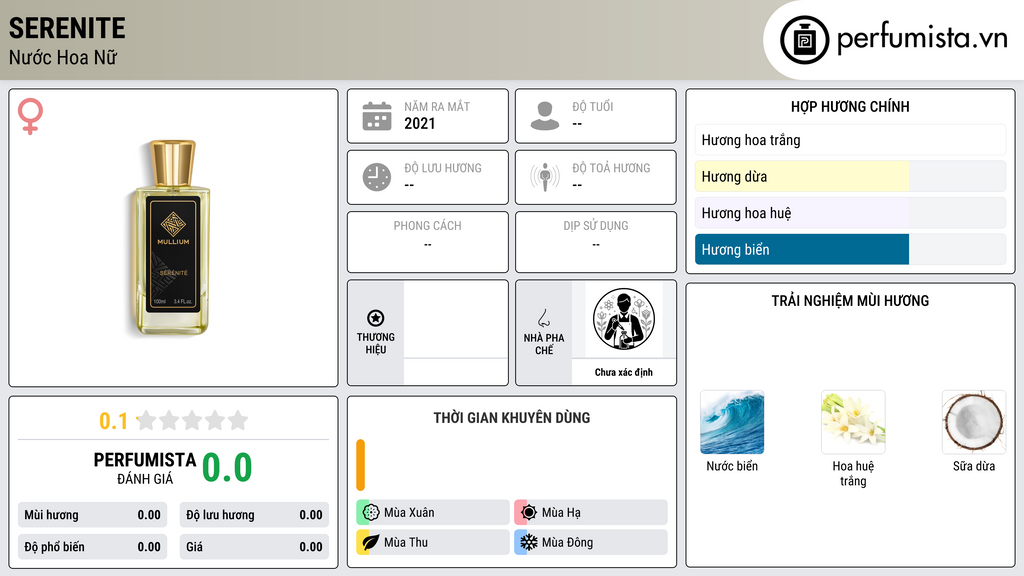Click the Phong cách box

point(428,242)
